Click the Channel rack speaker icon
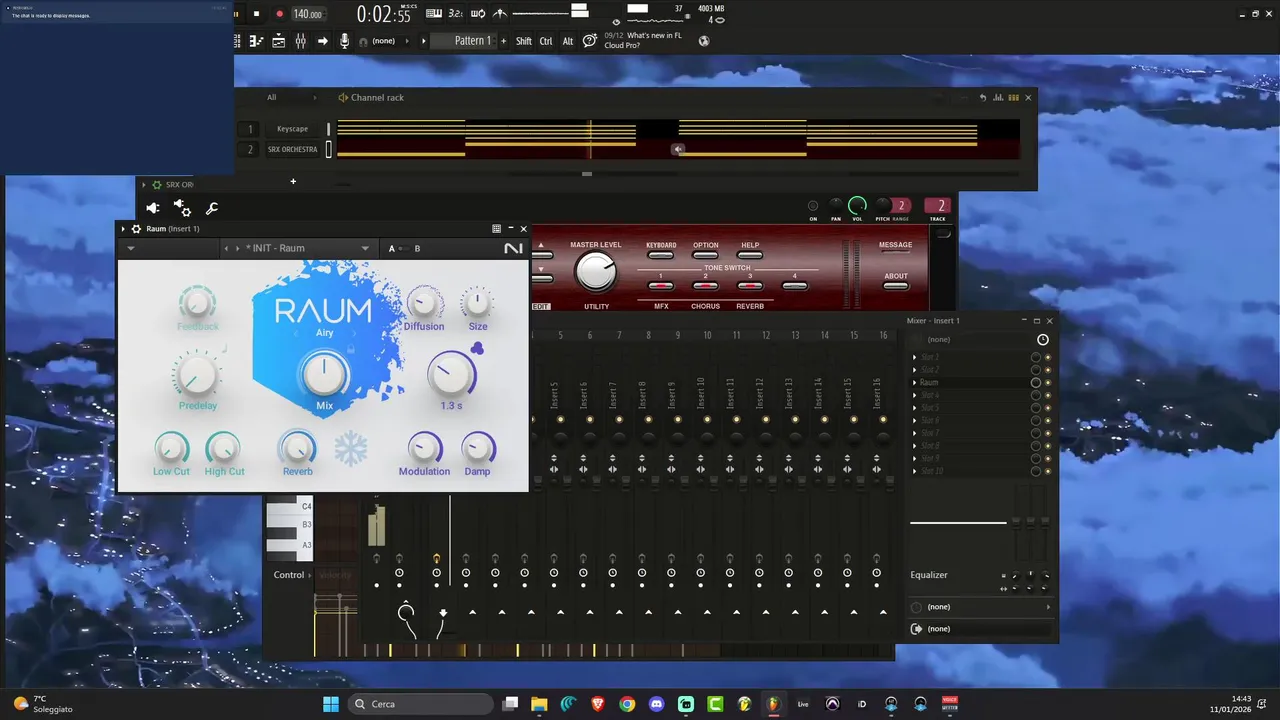Screen dimensions: 1280x720 click(343, 97)
